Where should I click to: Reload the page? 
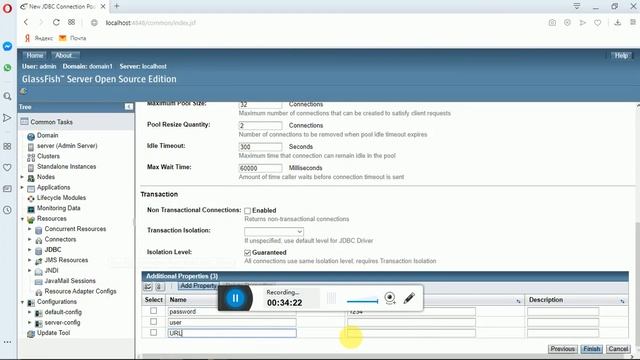[x=56, y=22]
